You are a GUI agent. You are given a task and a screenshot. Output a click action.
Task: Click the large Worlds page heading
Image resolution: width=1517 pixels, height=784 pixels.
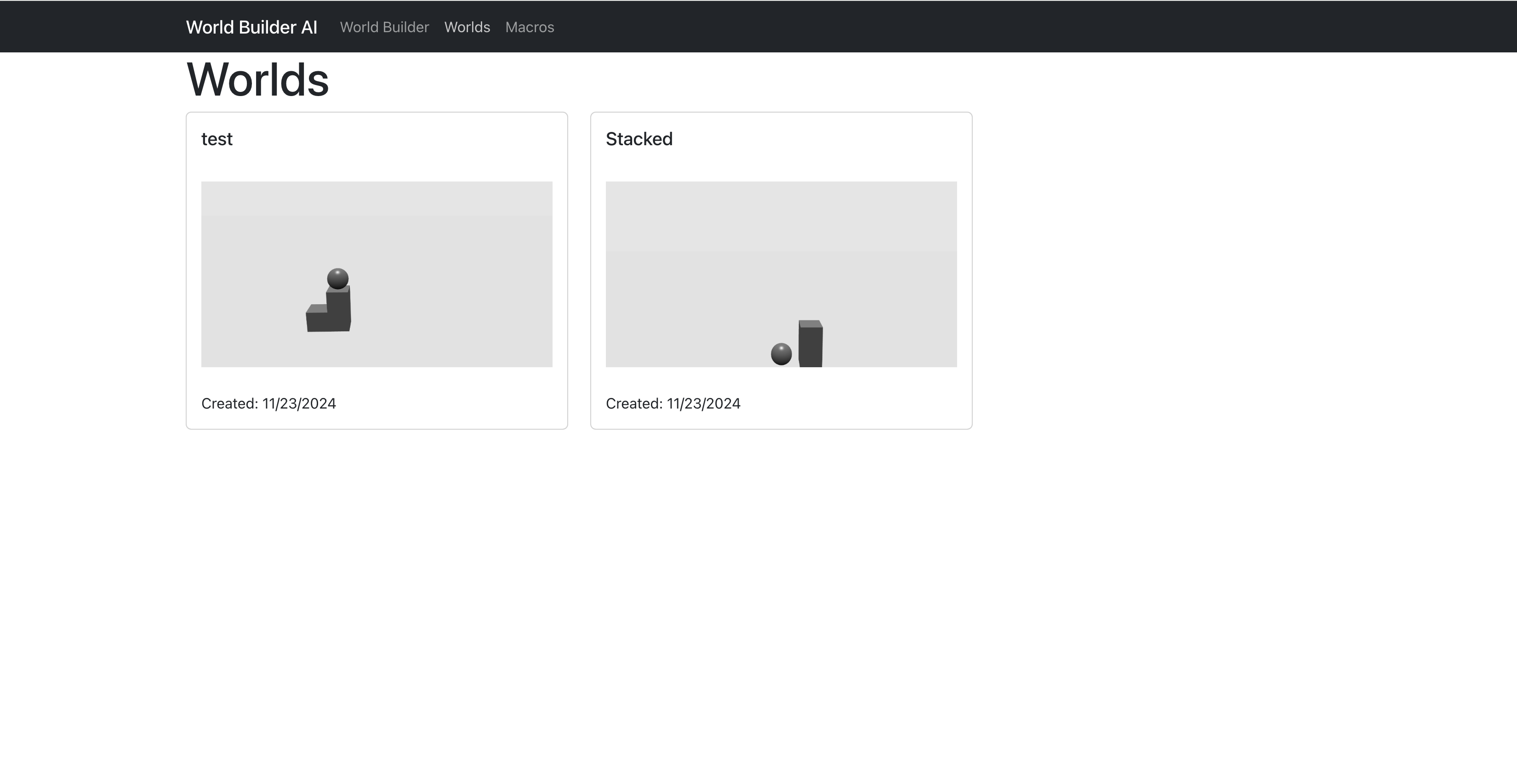point(257,80)
